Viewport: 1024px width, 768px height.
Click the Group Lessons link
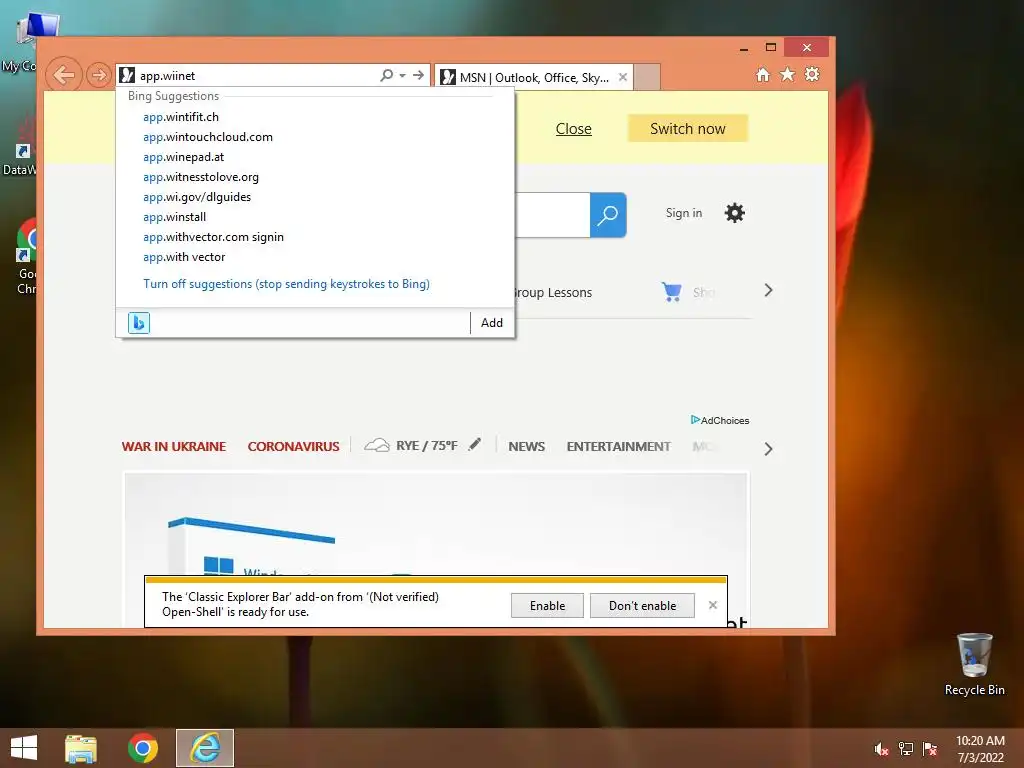pyautogui.click(x=553, y=293)
